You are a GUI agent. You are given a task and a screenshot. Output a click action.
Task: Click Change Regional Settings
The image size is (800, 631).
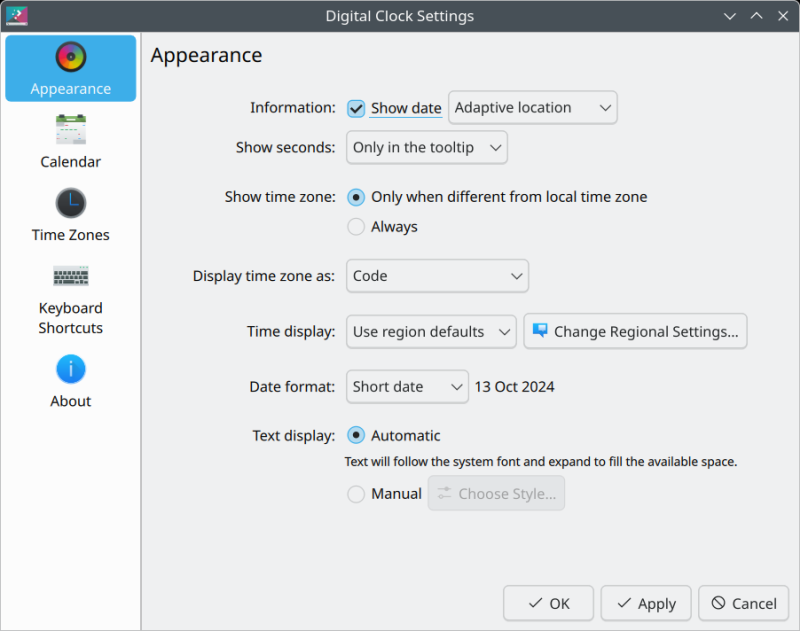click(635, 331)
